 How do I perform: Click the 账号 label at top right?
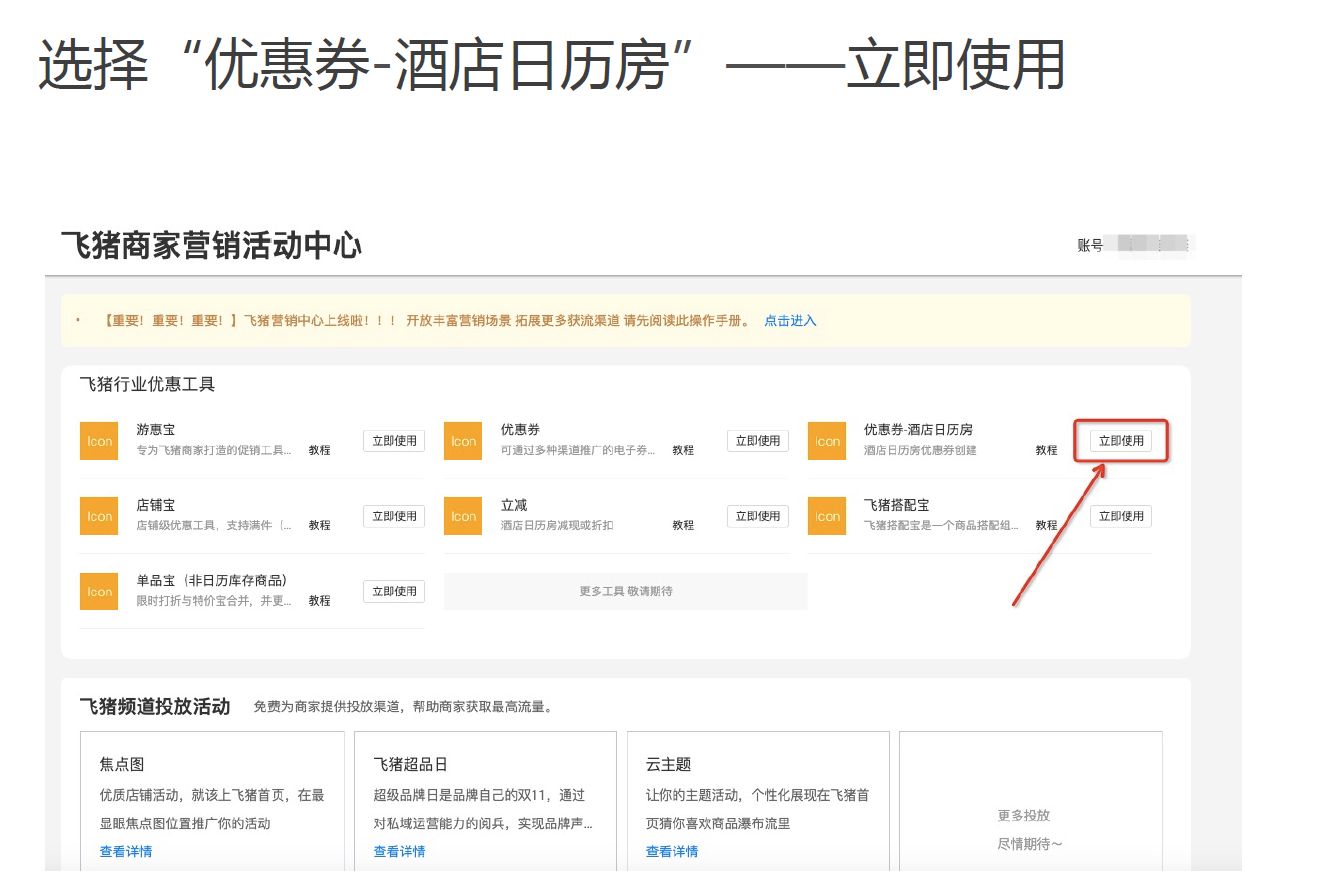tap(1090, 245)
